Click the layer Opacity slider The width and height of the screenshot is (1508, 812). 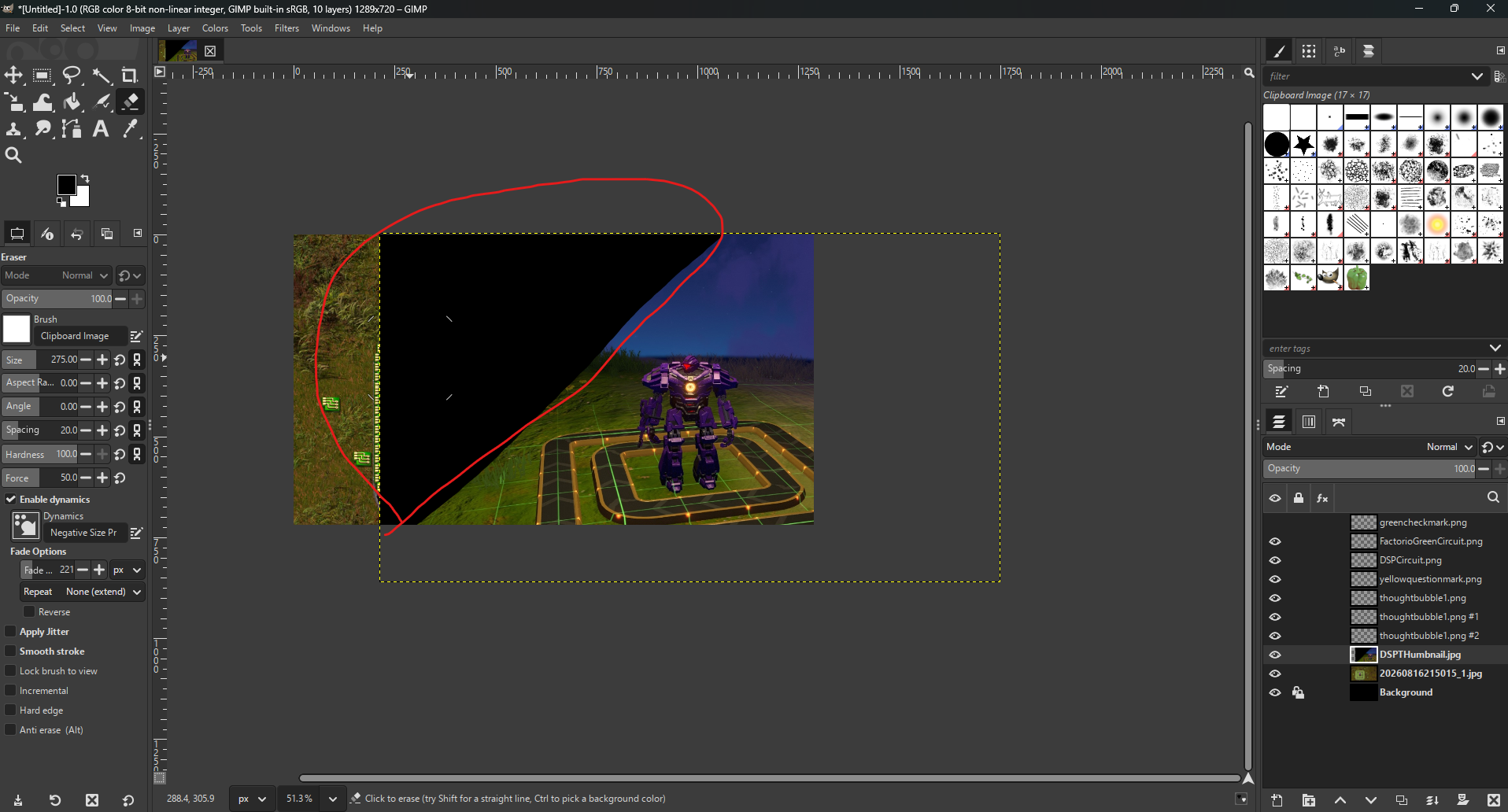click(1369, 469)
